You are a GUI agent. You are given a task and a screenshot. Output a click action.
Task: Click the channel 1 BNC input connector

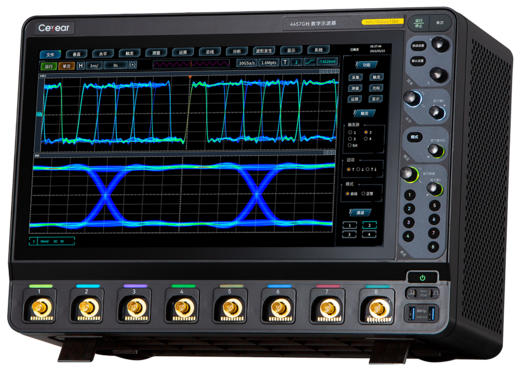(x=41, y=308)
